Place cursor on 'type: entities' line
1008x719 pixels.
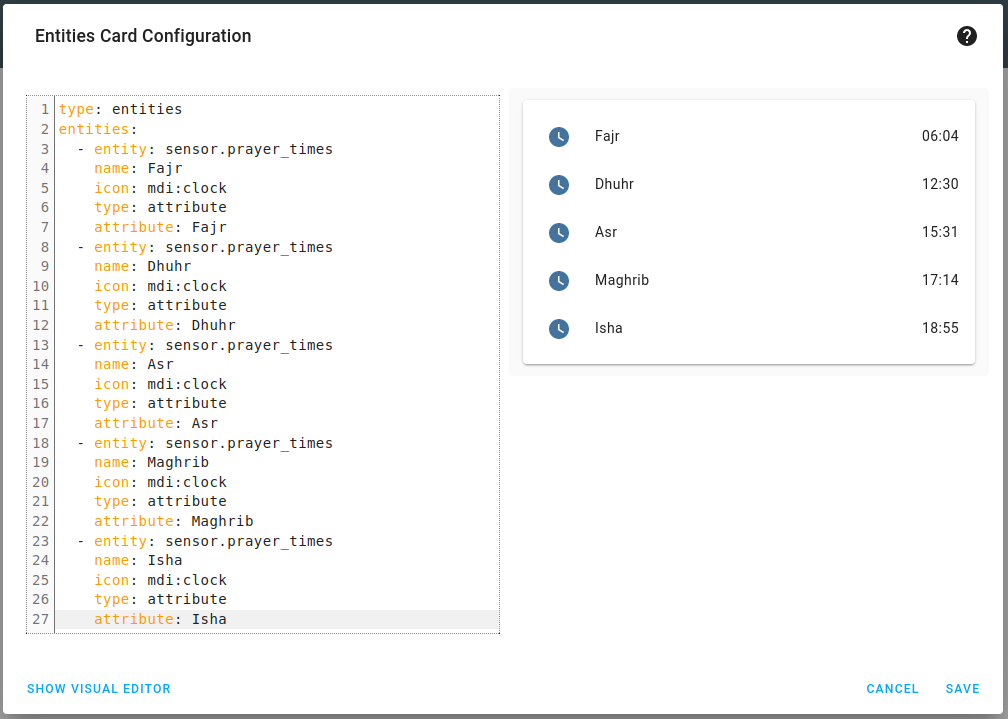tap(120, 109)
